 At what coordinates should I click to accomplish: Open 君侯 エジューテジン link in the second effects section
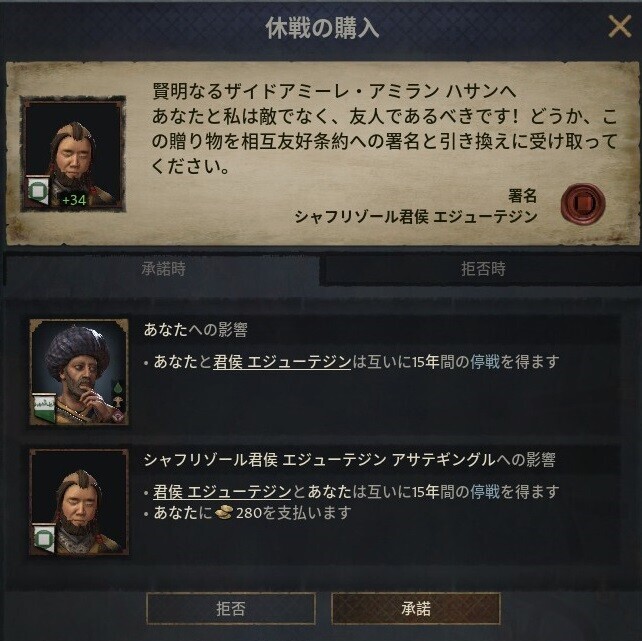click(222, 491)
